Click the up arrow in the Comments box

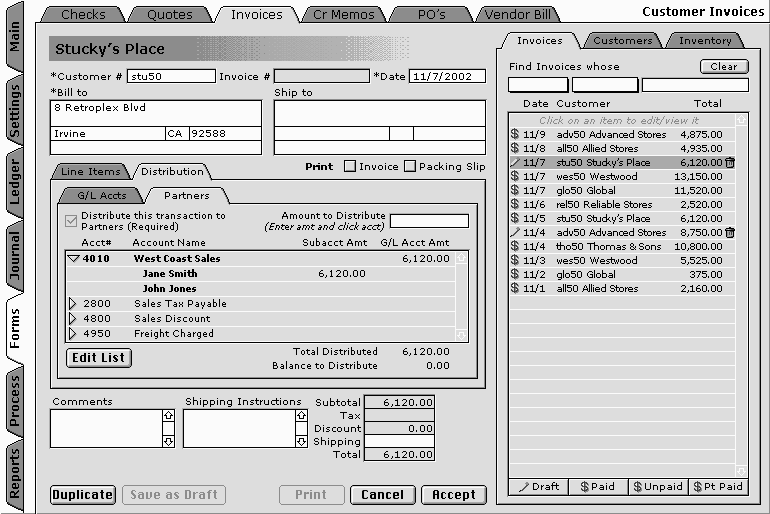[168, 416]
